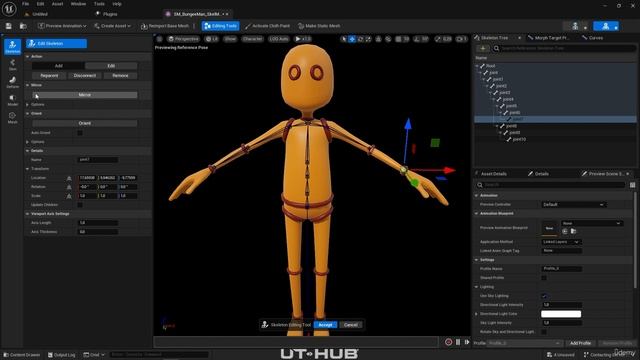Click the Add Profile button
This screenshot has height=360, width=640.
click(580, 343)
